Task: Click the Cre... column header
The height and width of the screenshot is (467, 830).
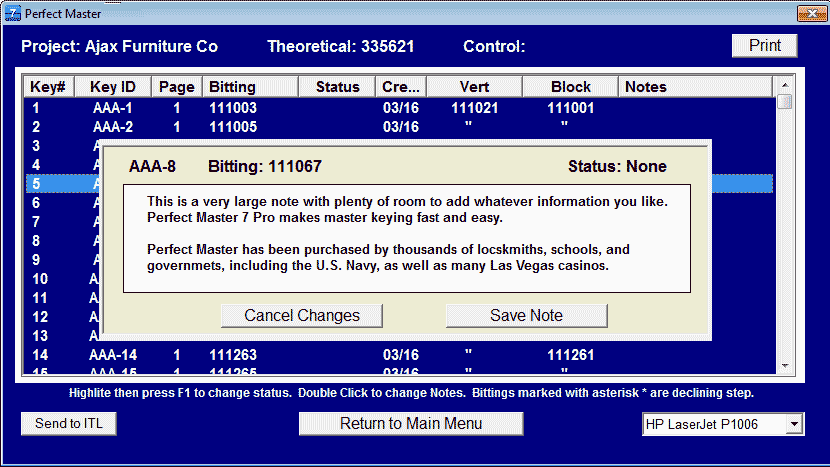Action: tap(401, 87)
